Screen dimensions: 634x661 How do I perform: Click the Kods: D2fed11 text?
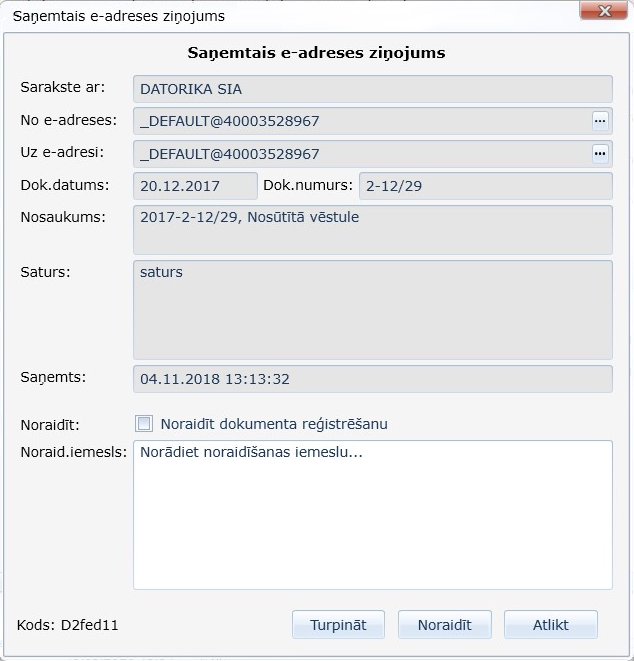(68, 626)
